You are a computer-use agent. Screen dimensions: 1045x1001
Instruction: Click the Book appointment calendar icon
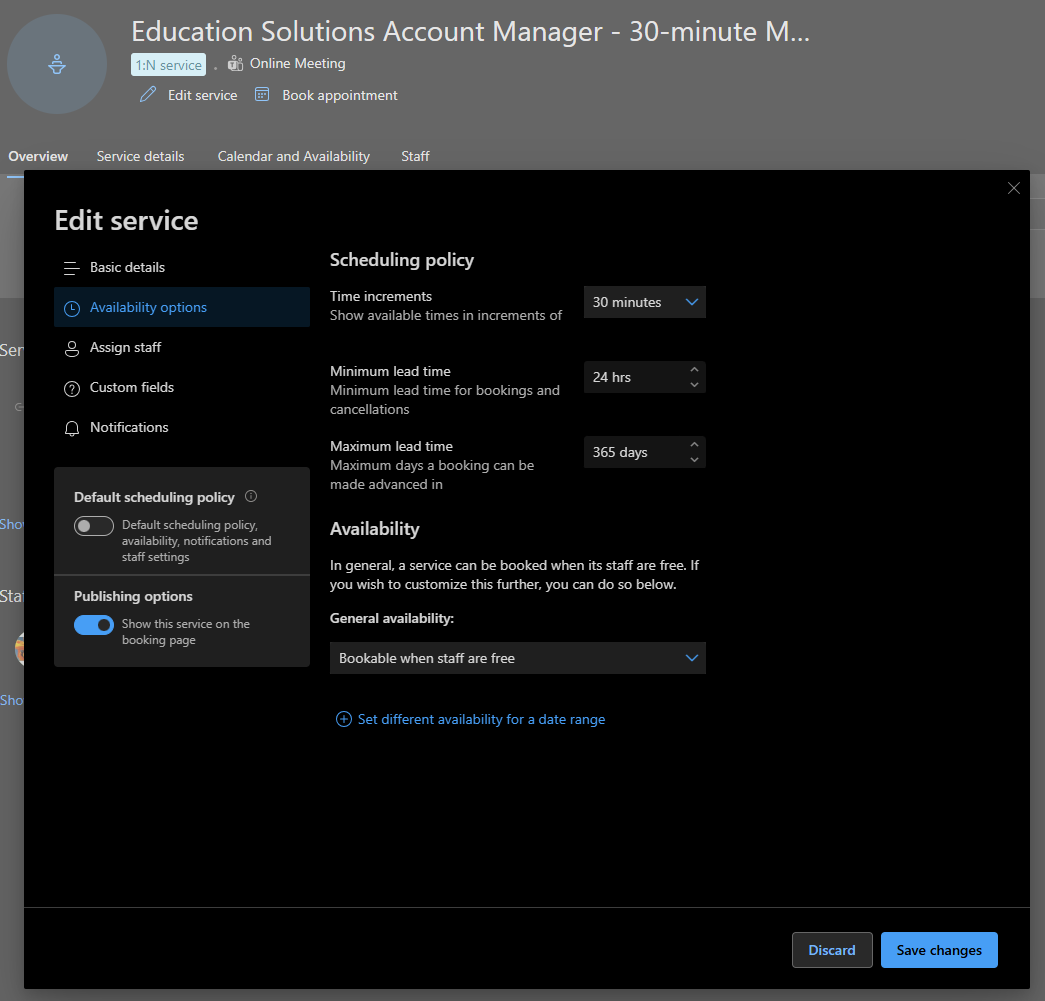point(262,95)
